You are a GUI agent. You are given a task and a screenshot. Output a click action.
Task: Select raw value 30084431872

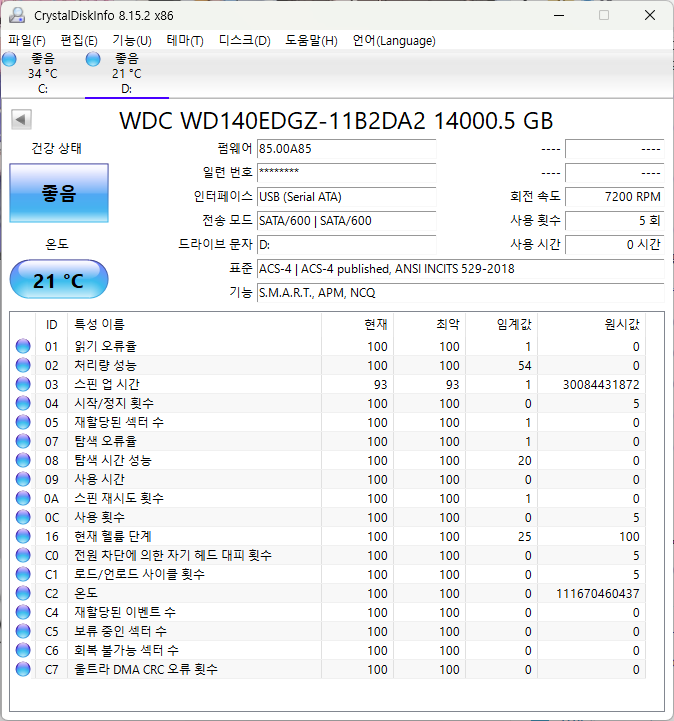pos(601,384)
